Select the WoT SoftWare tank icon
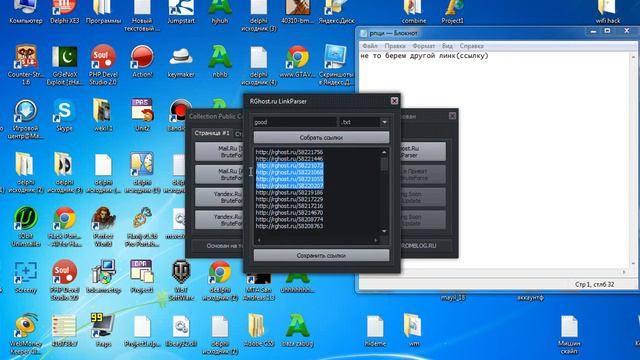 (x=181, y=280)
